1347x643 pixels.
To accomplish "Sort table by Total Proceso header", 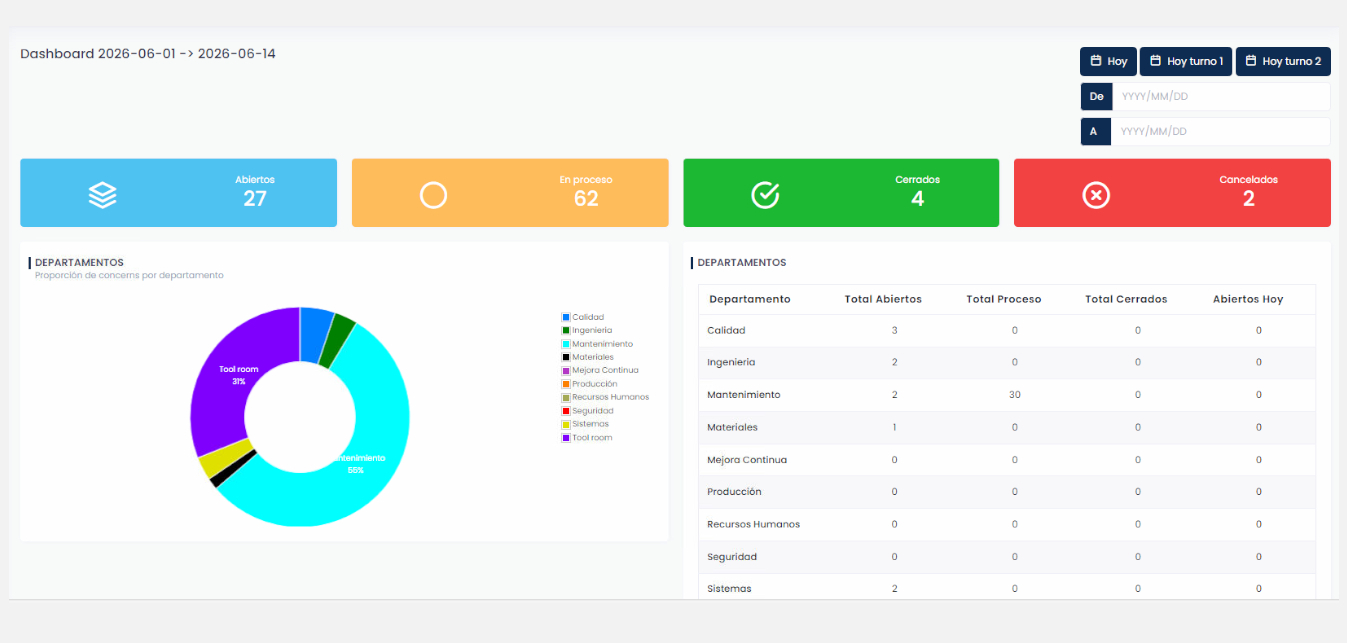I will click(x=1003, y=299).
